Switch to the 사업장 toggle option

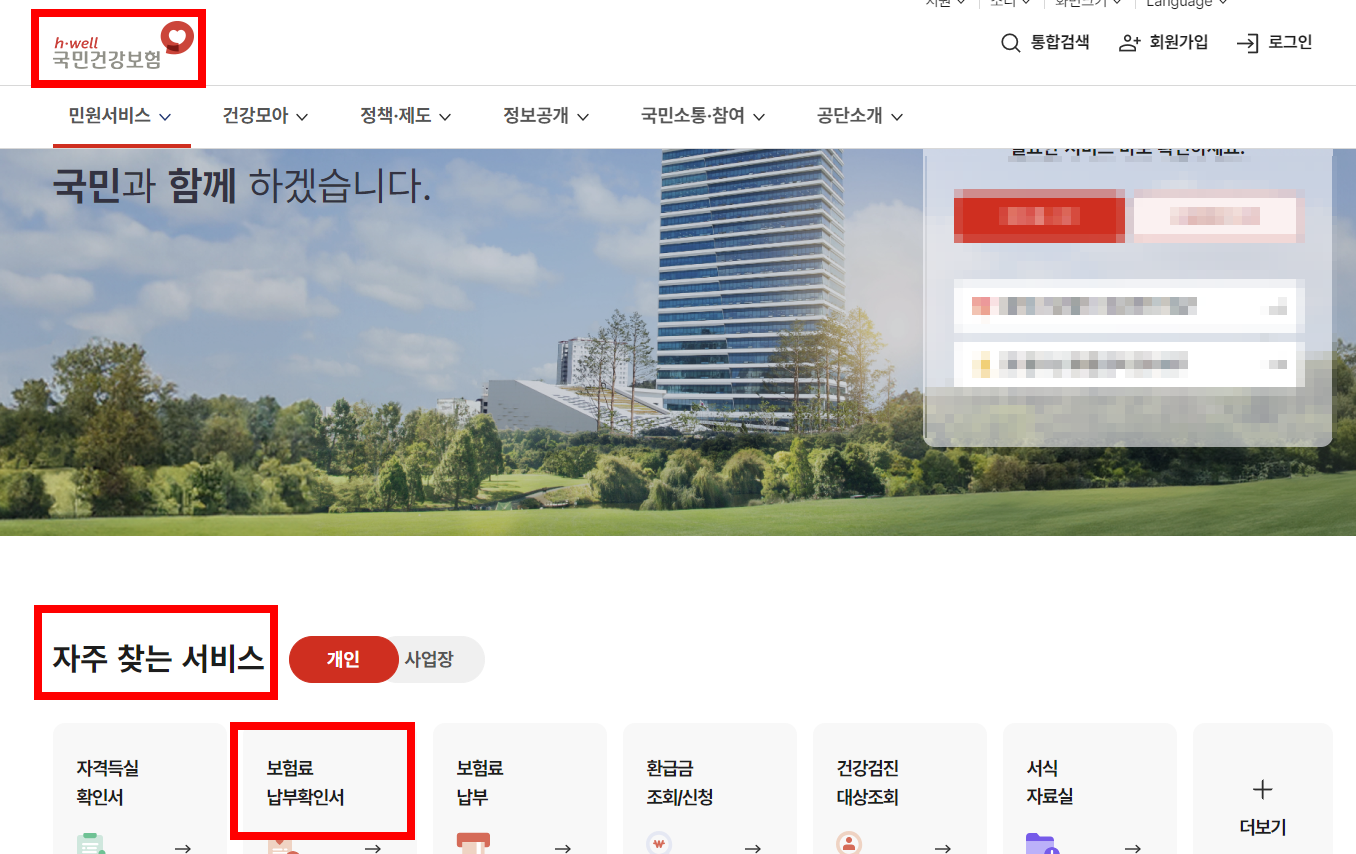429,660
